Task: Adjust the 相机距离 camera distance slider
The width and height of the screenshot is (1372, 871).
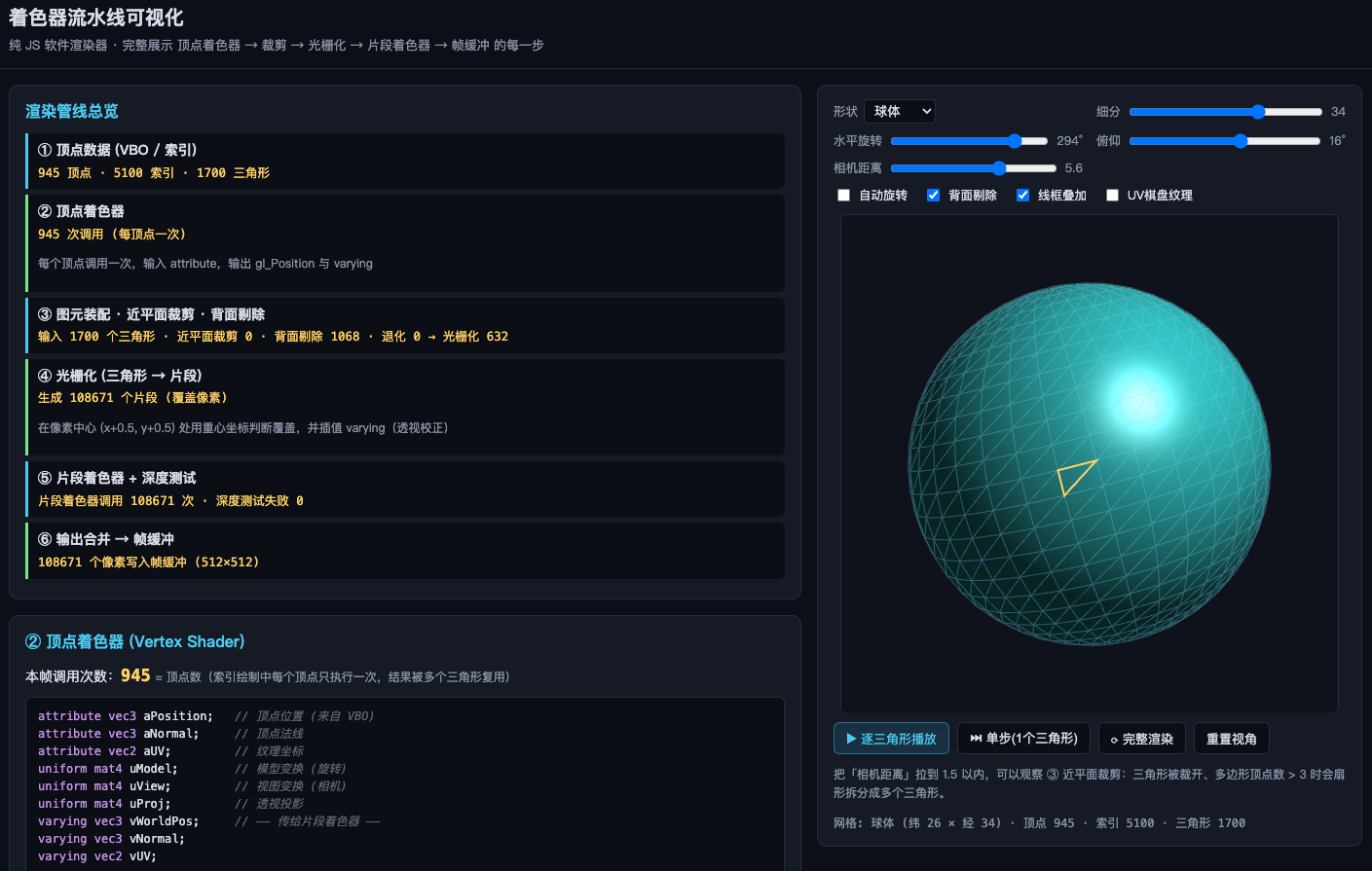Action: click(x=973, y=168)
